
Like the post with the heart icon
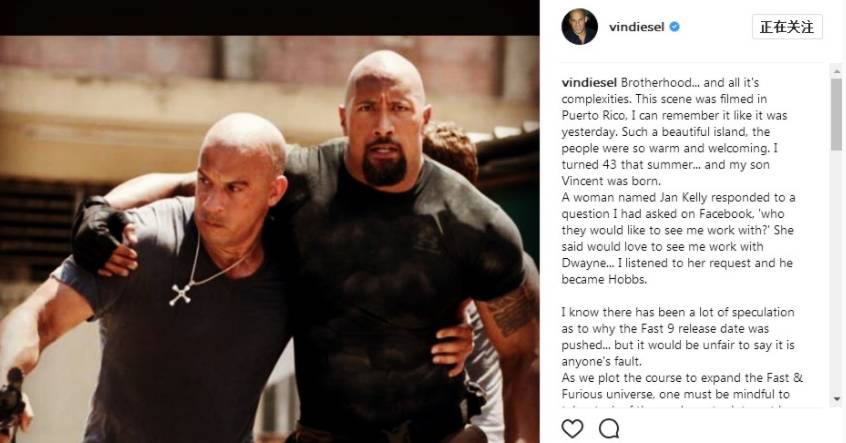point(572,429)
